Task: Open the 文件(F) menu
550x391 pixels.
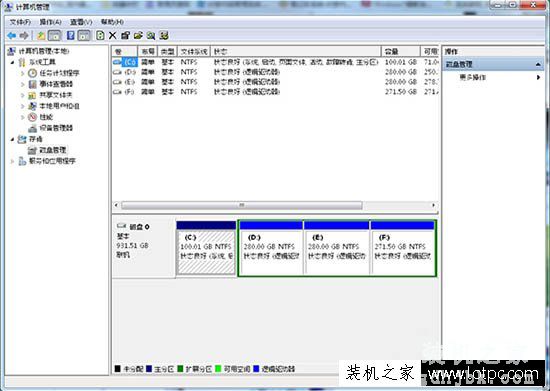Action: [x=20, y=22]
